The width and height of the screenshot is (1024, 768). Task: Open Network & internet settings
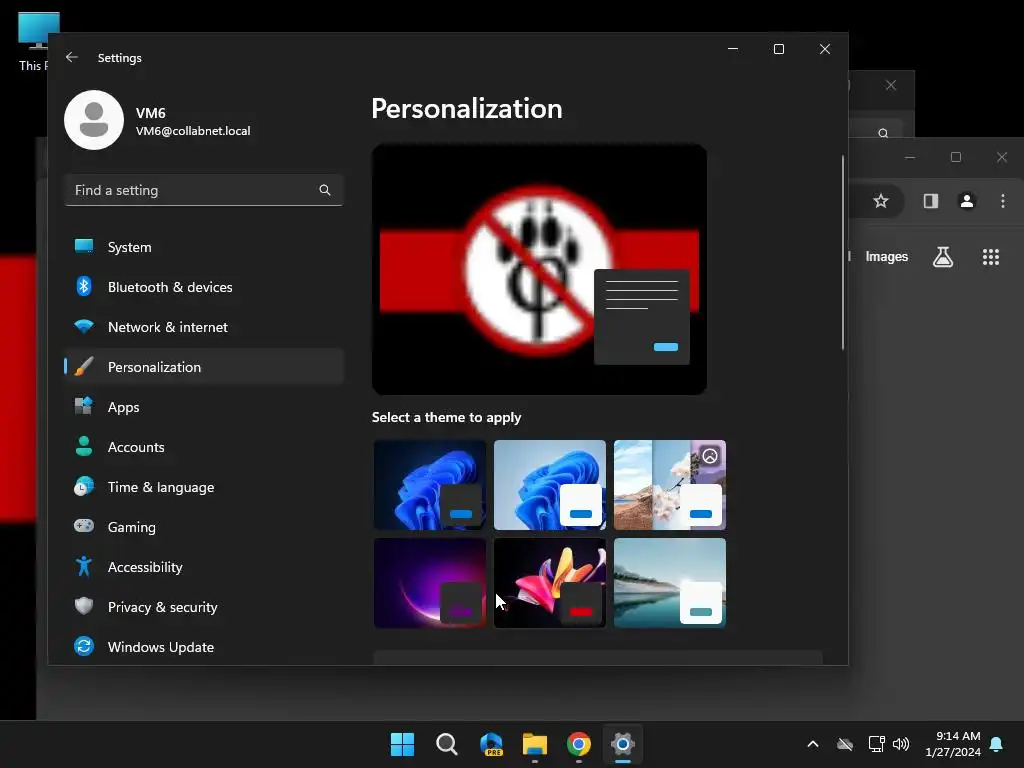(x=204, y=327)
